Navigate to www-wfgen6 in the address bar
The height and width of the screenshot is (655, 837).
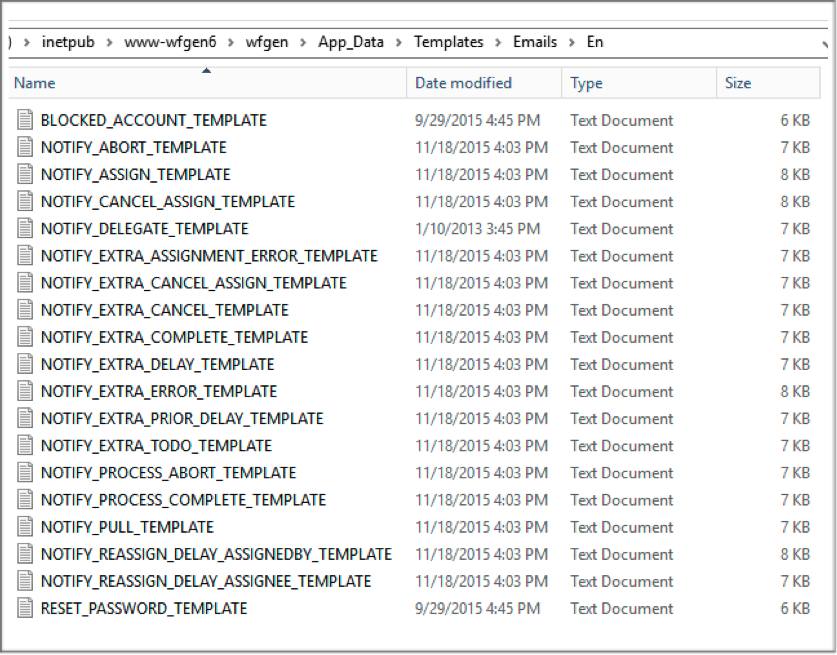pos(170,42)
